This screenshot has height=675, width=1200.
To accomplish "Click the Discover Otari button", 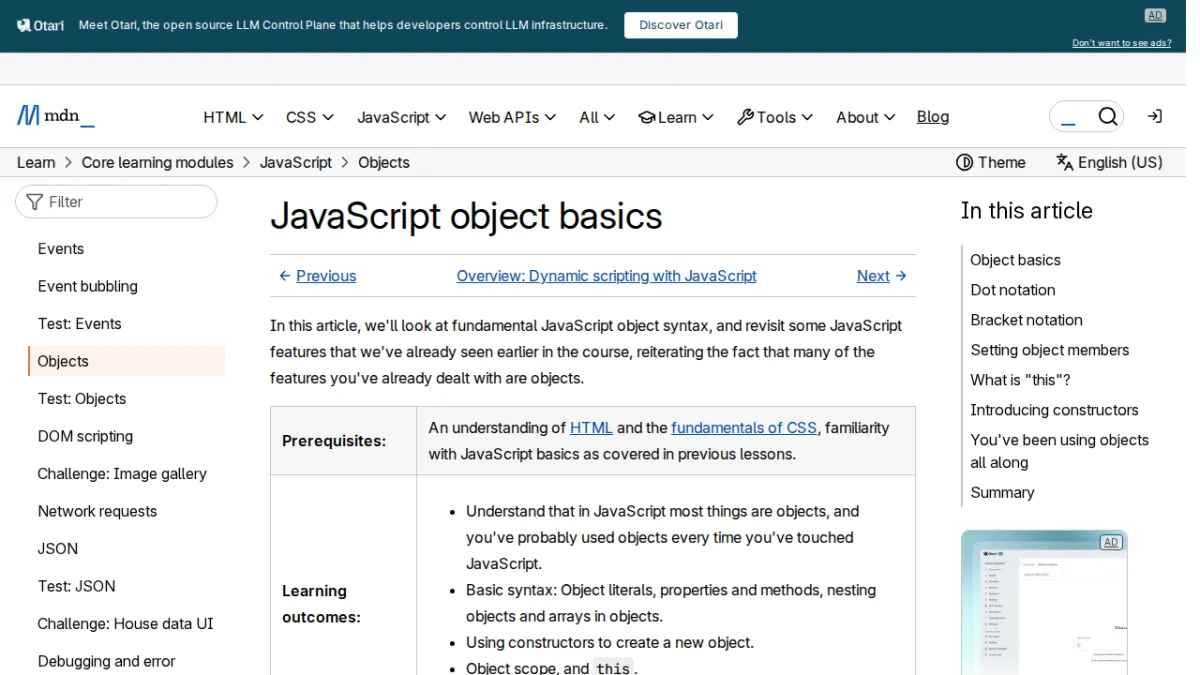I will coord(681,25).
